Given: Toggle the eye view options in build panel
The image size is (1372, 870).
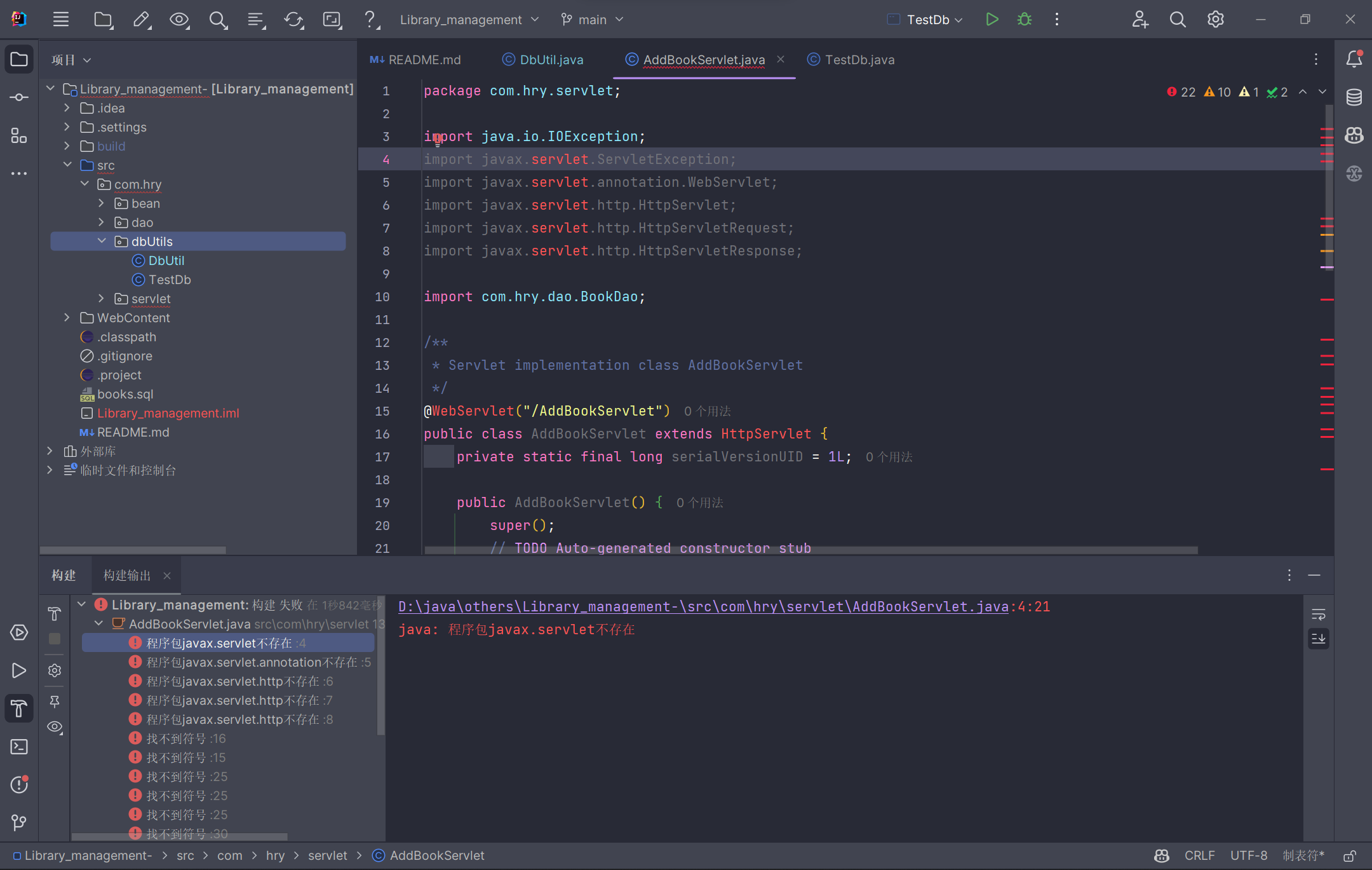Looking at the screenshot, I should (x=55, y=727).
